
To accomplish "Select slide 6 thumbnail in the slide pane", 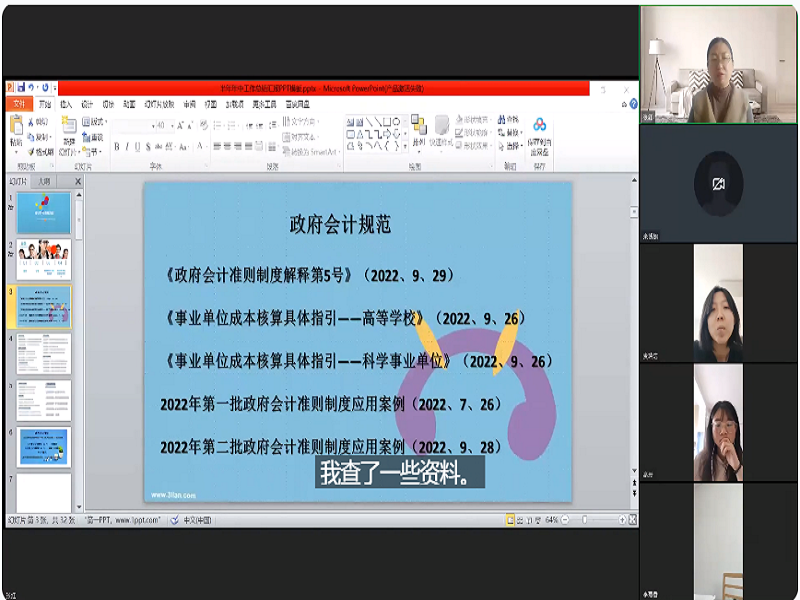I will 44,446.
